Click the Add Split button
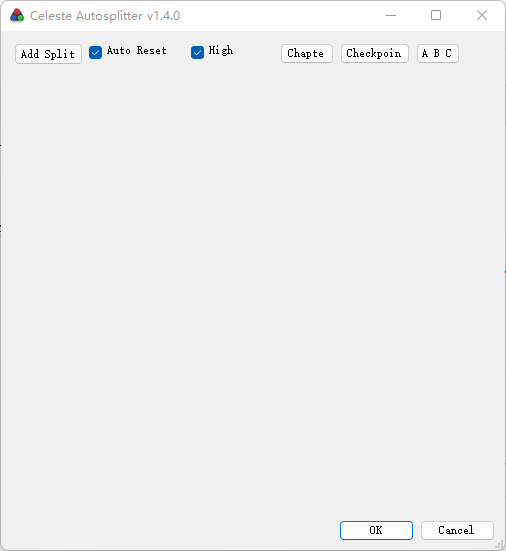The height and width of the screenshot is (551, 506). point(48,54)
